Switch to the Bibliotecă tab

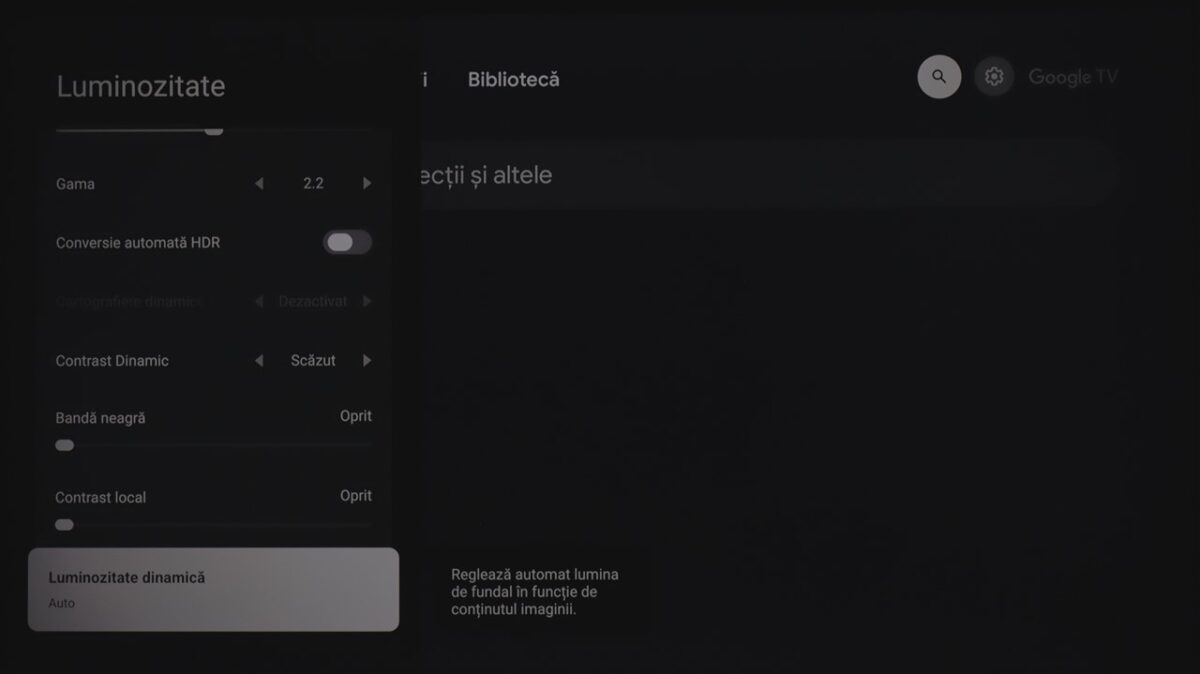pos(514,79)
